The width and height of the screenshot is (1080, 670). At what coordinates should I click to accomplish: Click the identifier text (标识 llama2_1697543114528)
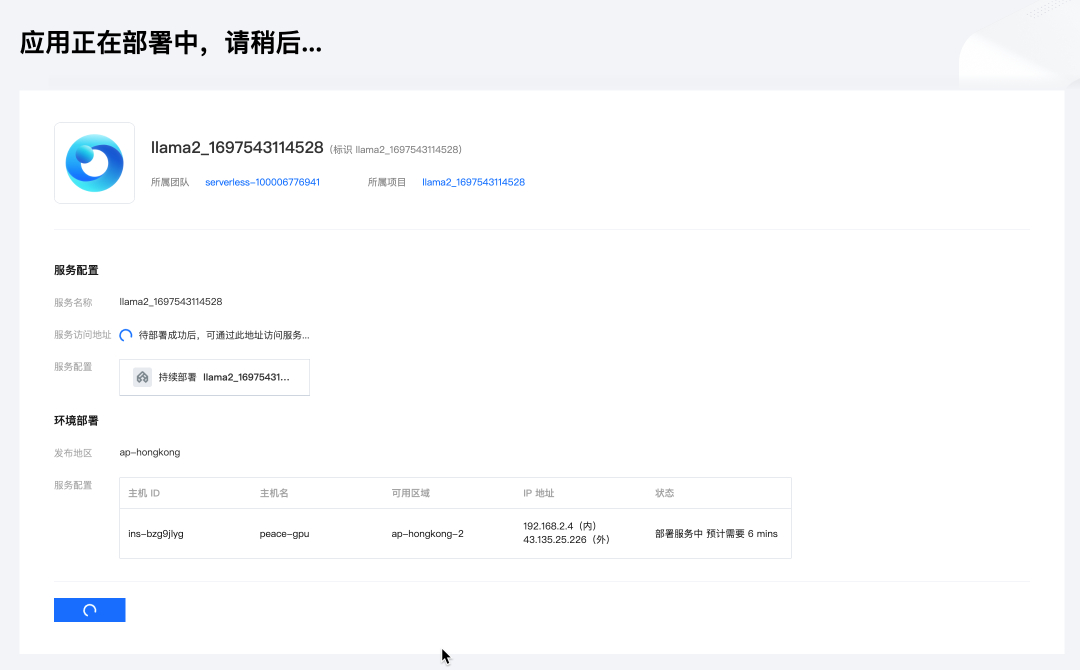pos(395,149)
